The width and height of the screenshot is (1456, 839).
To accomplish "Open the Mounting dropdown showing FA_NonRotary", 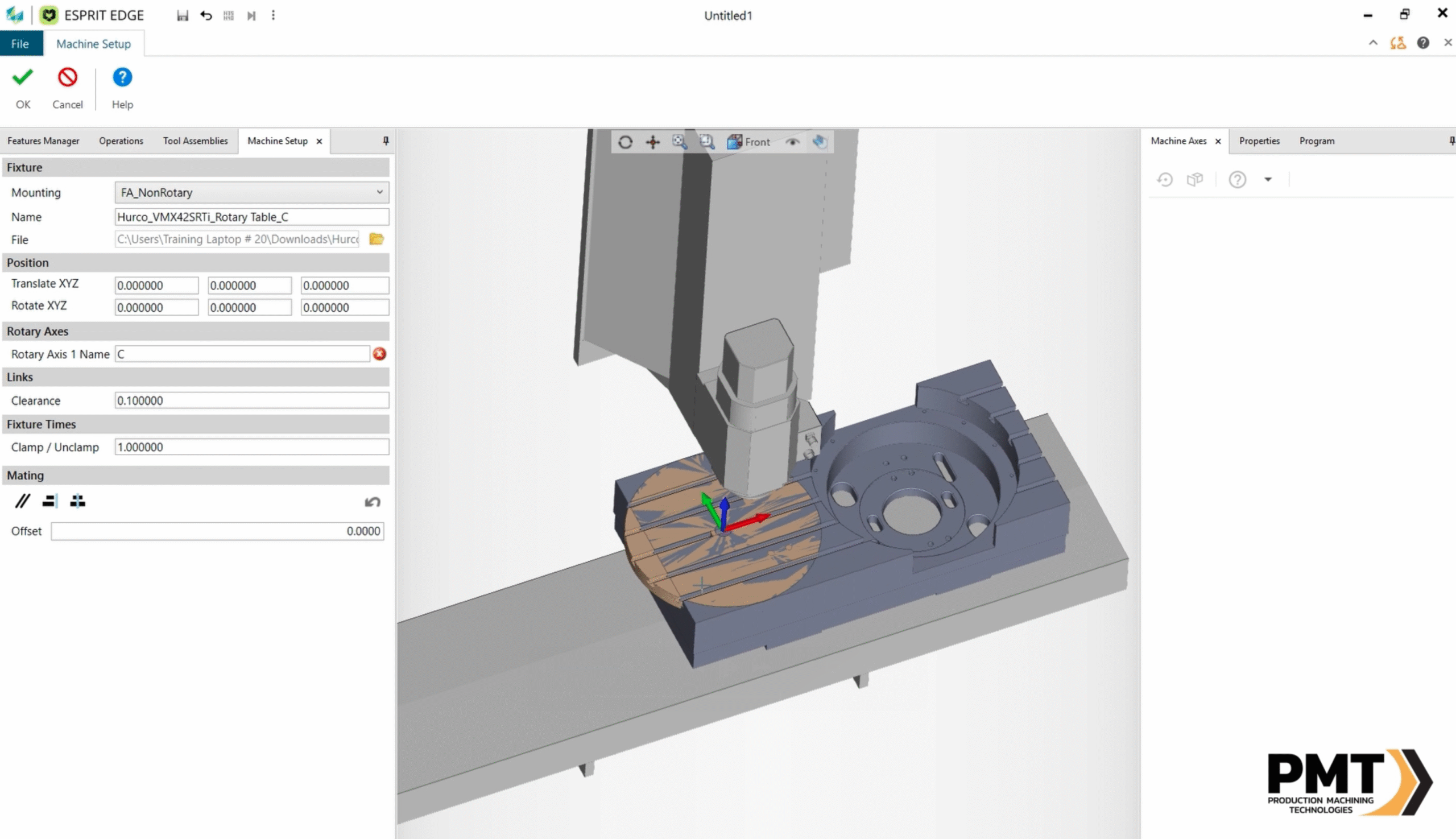I will click(x=252, y=192).
